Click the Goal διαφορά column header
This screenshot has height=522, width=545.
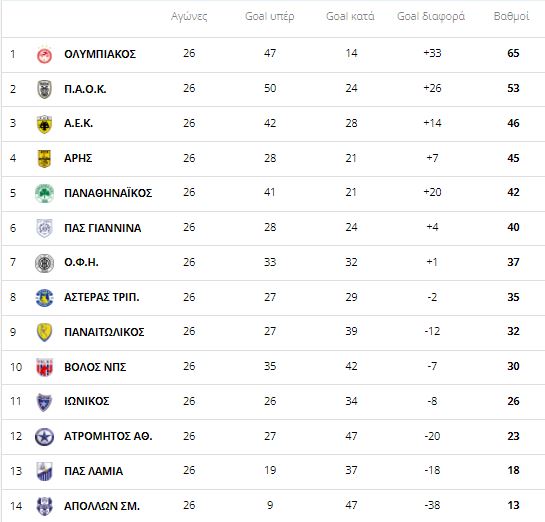tap(431, 16)
